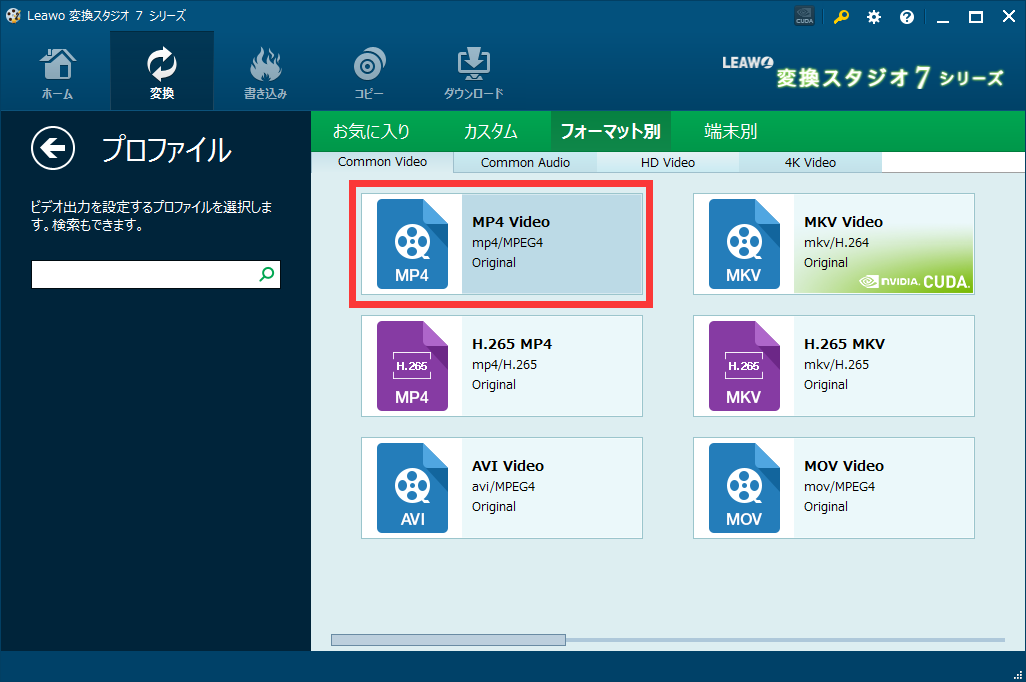Viewport: 1026px width, 682px height.
Task: Select the Common Audio sub-tab
Action: [x=525, y=162]
